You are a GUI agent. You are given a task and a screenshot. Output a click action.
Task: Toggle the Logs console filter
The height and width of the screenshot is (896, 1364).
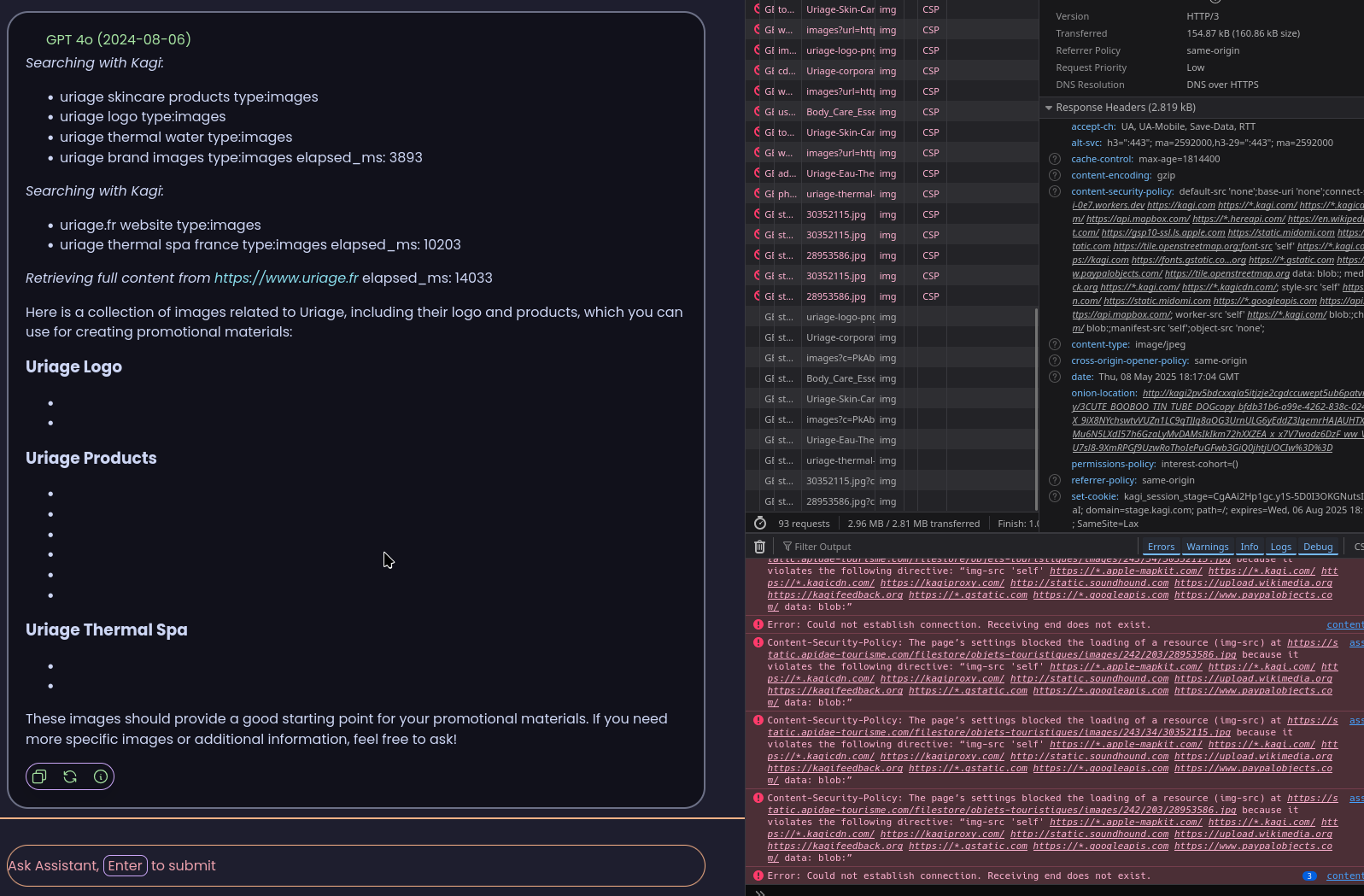(1280, 547)
